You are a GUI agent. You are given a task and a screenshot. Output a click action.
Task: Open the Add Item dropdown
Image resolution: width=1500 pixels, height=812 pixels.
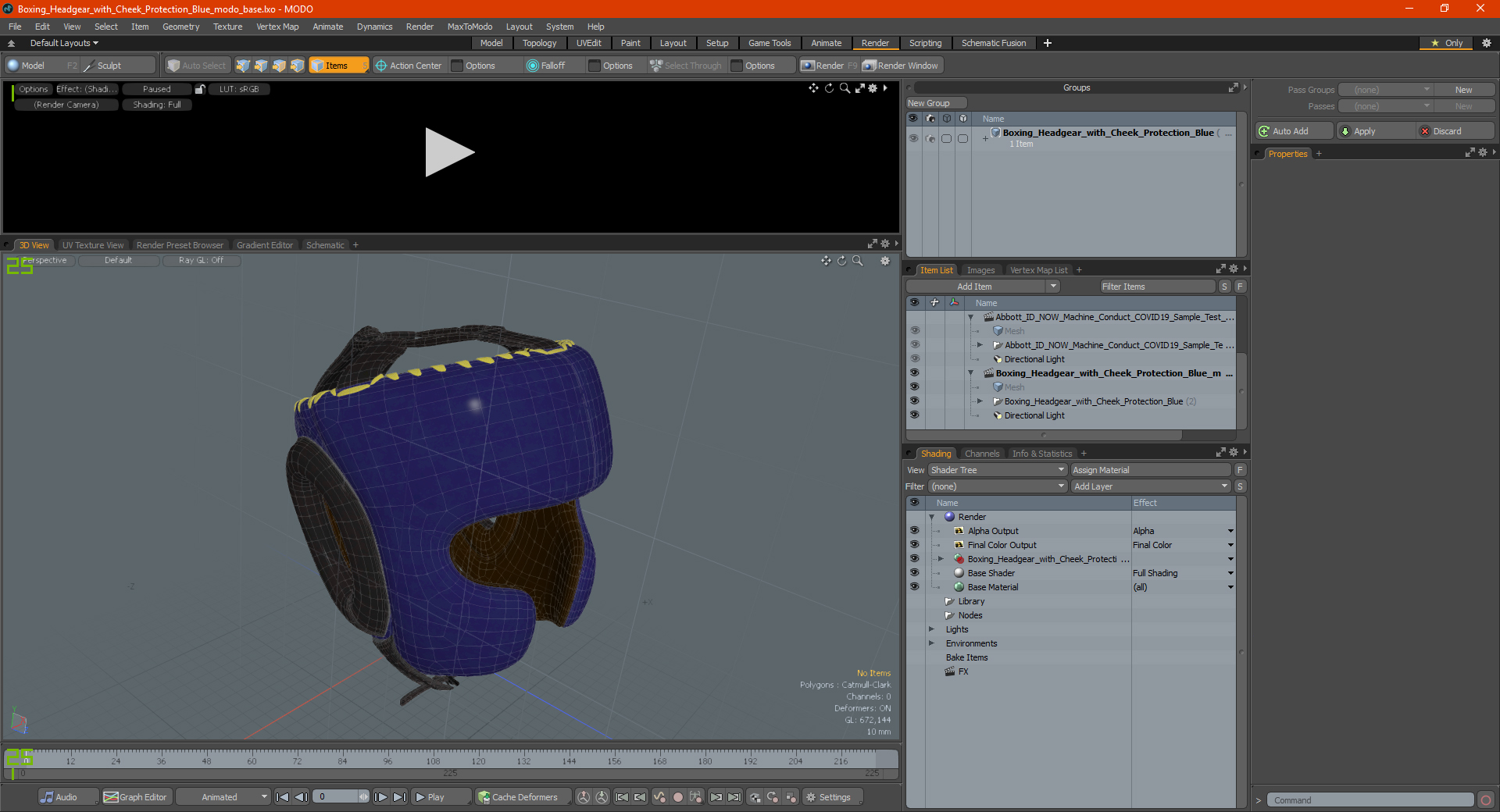[1054, 287]
